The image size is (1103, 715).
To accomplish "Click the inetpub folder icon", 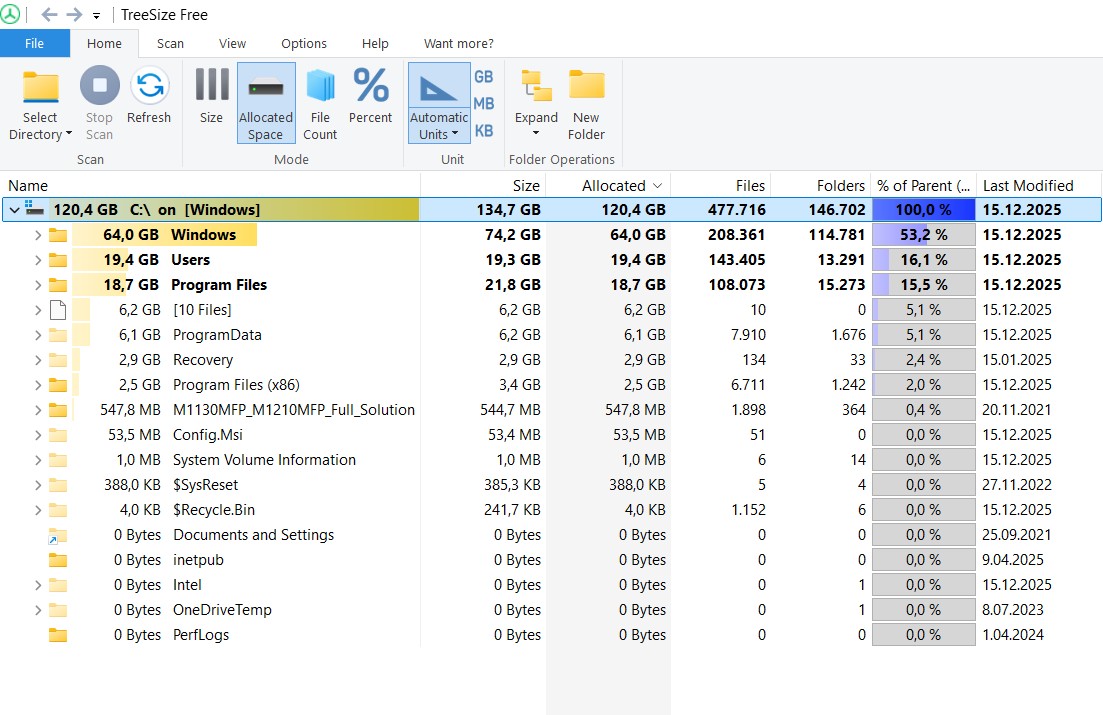I will (x=58, y=560).
